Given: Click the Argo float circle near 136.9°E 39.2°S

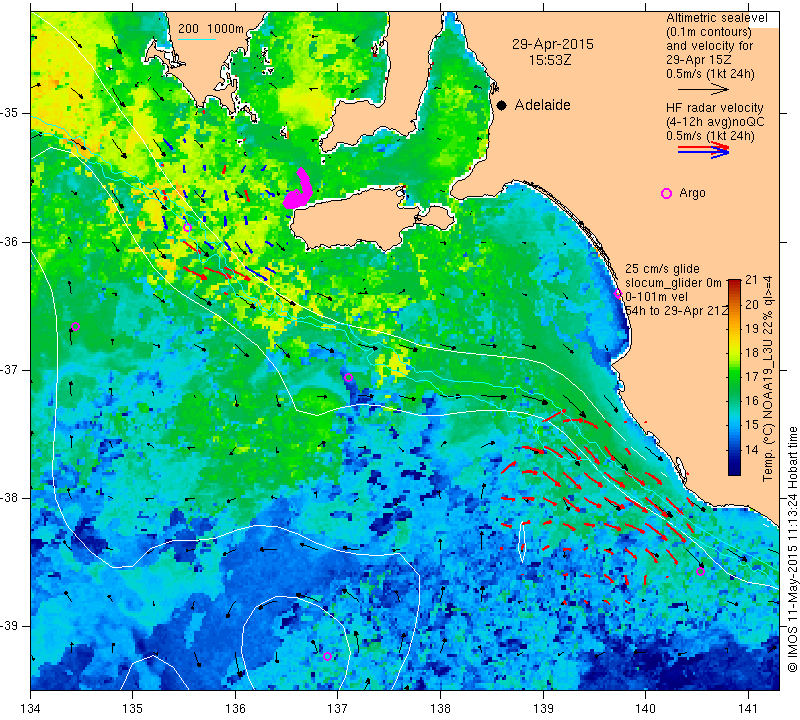Looking at the screenshot, I should [x=328, y=656].
